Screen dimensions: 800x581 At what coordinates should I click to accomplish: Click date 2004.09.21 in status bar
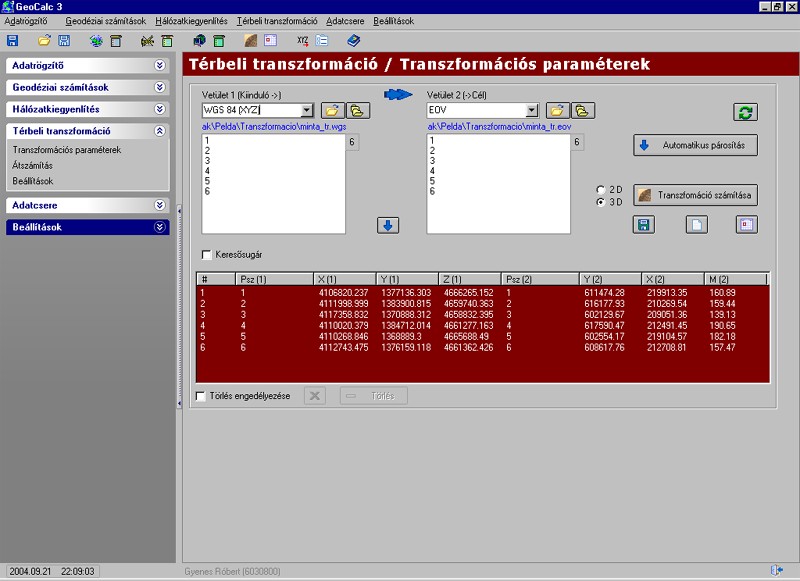coord(30,571)
